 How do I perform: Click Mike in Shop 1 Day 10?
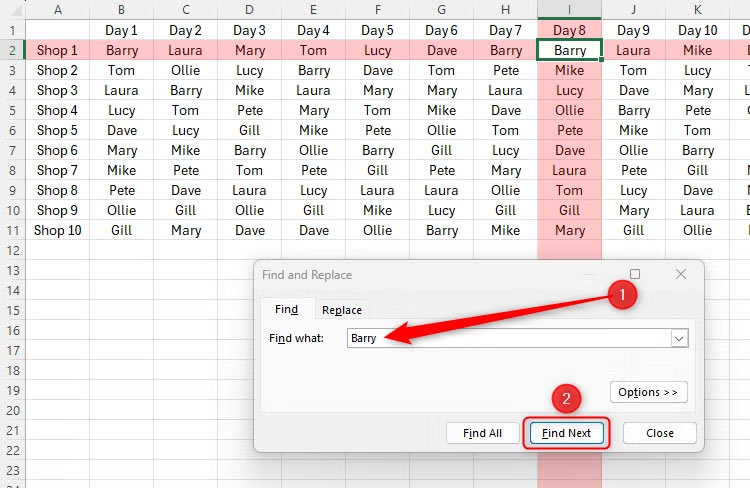point(697,50)
